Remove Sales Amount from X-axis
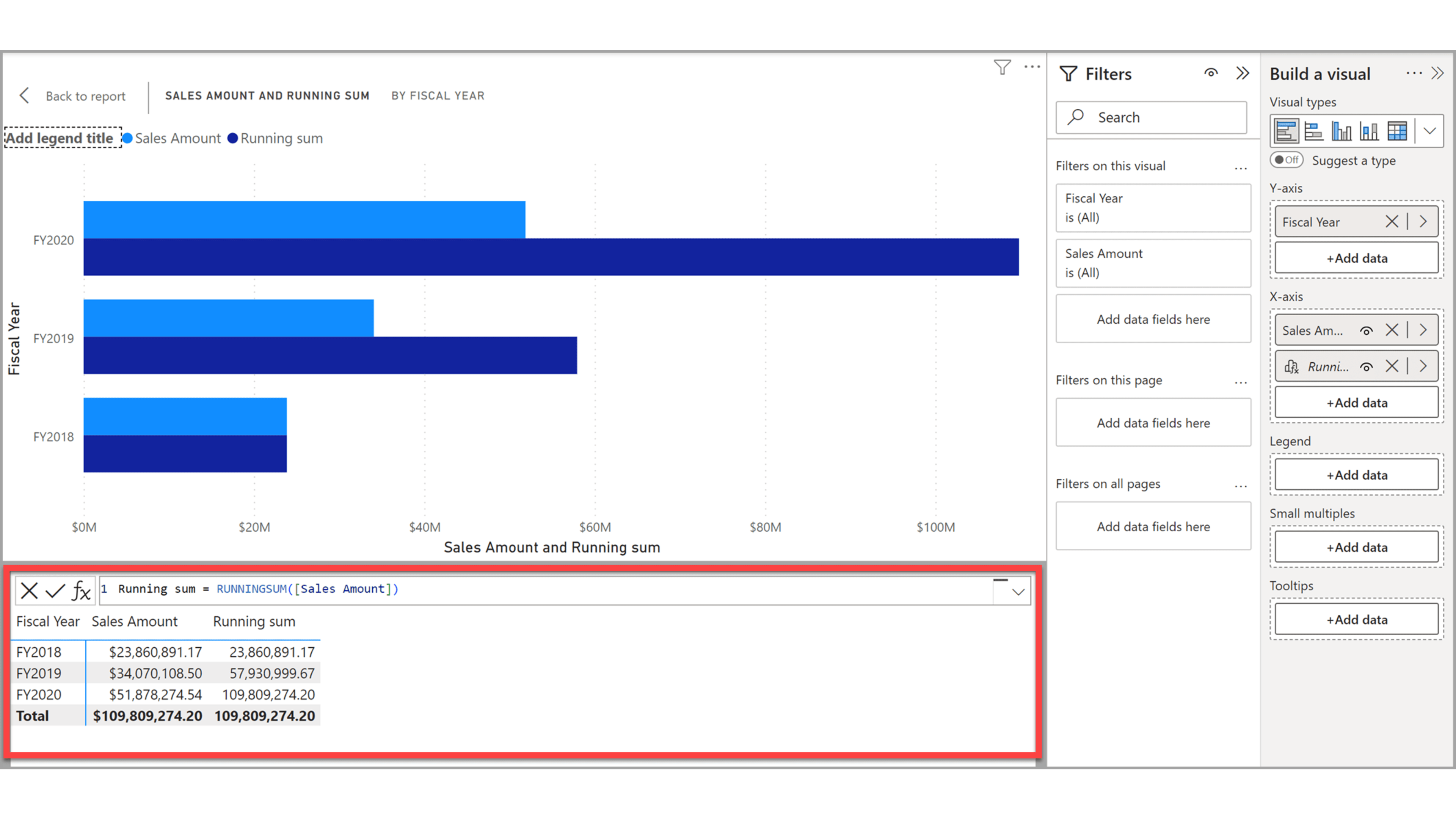The height and width of the screenshot is (819, 1456). tap(1392, 330)
